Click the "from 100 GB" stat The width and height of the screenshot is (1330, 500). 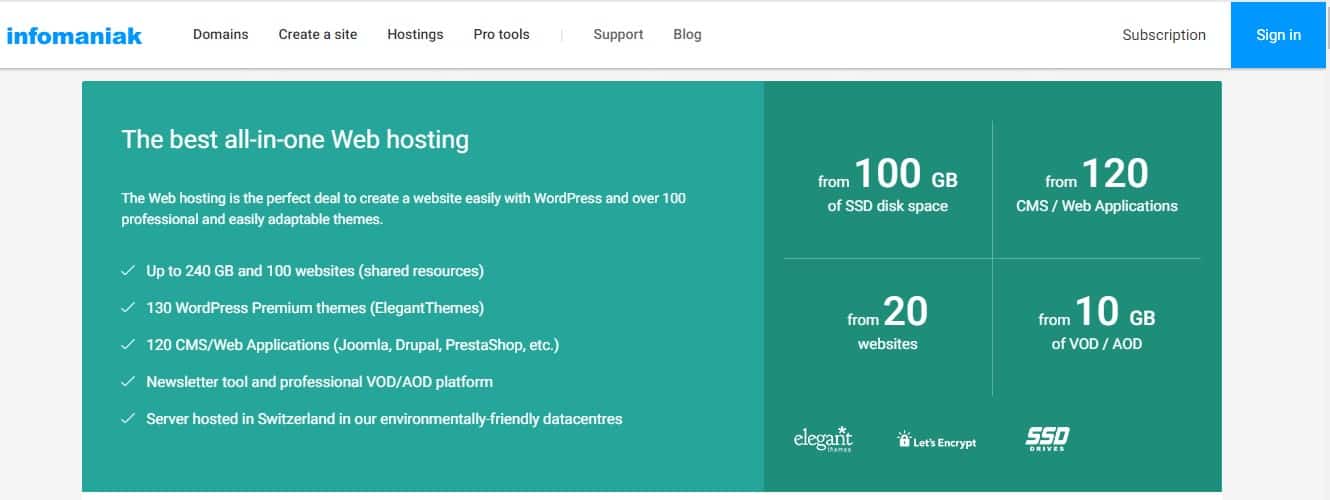(x=887, y=176)
